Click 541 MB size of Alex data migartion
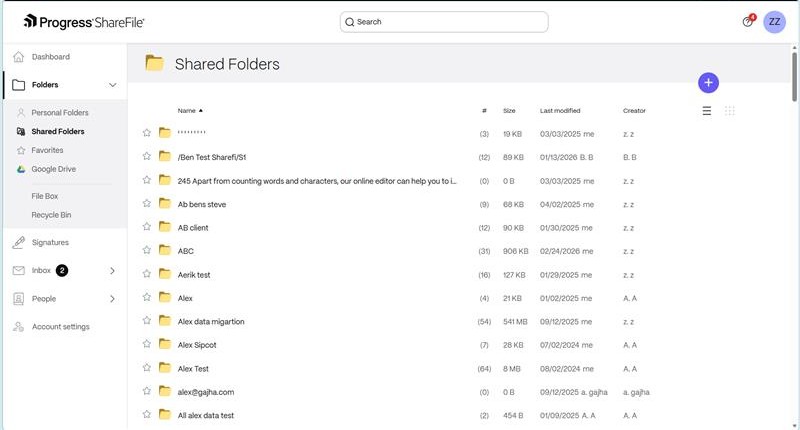The image size is (800, 430). (515, 322)
